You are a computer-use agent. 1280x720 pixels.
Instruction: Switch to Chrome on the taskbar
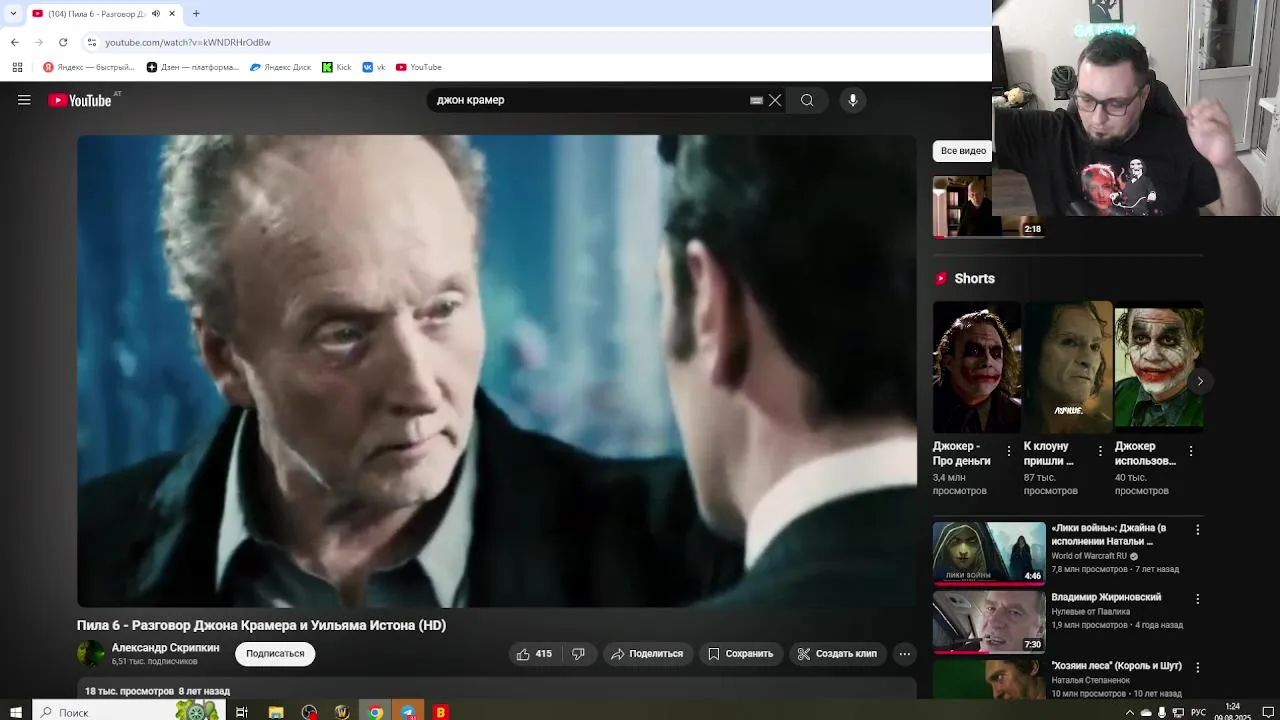click(x=375, y=712)
